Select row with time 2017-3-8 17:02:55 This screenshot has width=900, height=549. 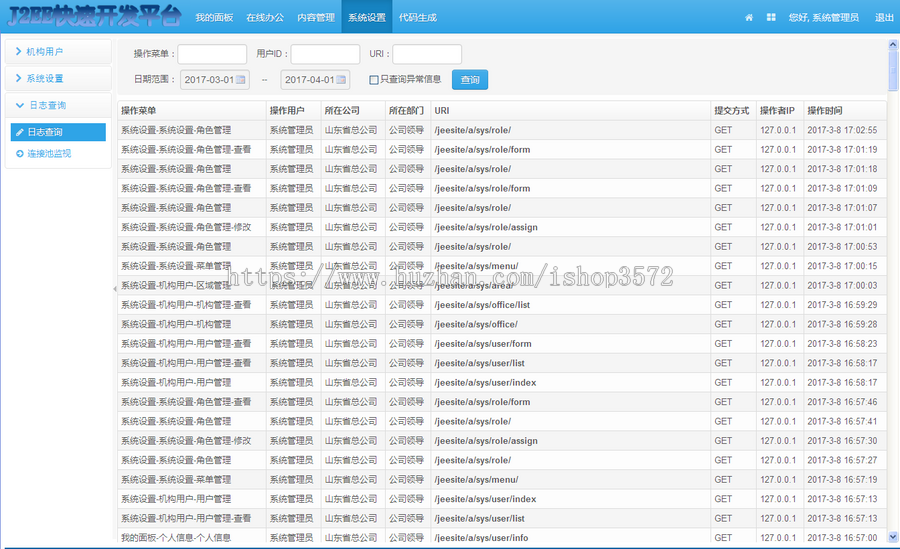[x=502, y=130]
